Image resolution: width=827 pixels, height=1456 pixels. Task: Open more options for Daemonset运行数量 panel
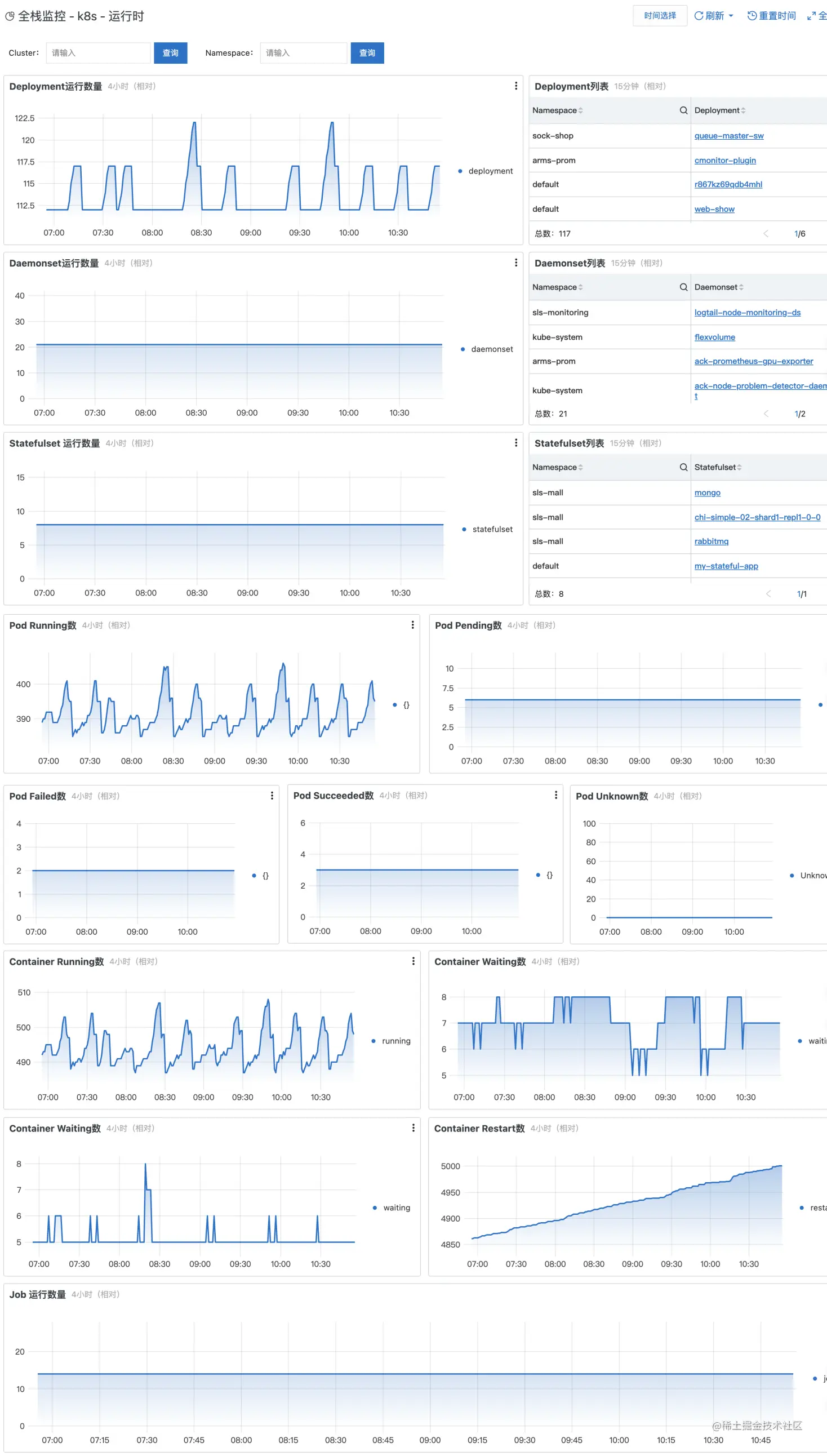515,263
